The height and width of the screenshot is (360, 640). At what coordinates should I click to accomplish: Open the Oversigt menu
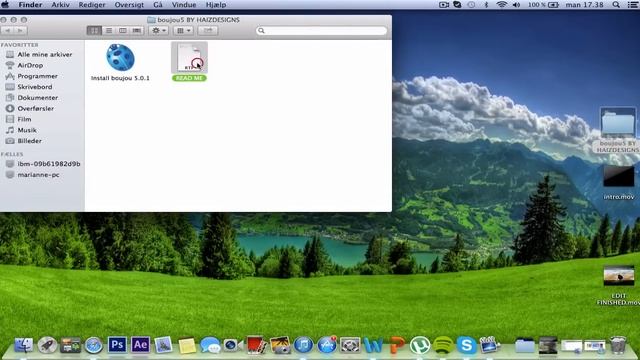[x=129, y=4]
